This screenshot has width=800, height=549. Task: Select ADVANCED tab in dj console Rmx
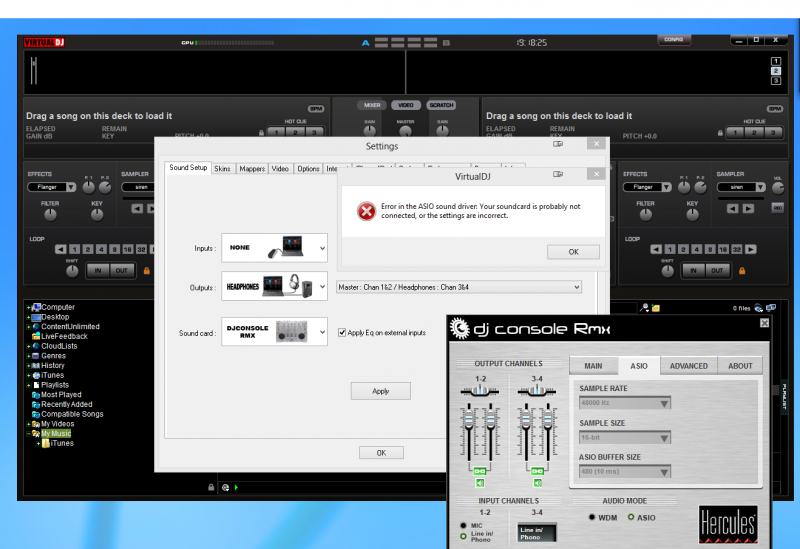pyautogui.click(x=689, y=366)
